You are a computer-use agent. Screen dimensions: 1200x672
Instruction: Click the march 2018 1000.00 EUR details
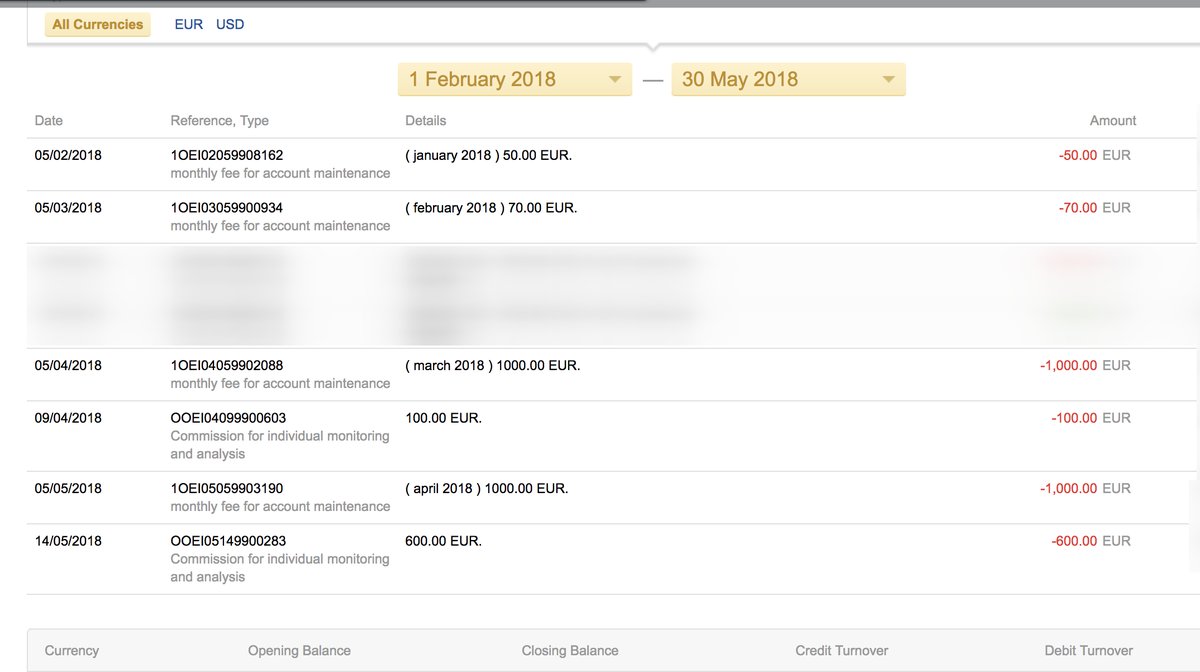coord(493,365)
